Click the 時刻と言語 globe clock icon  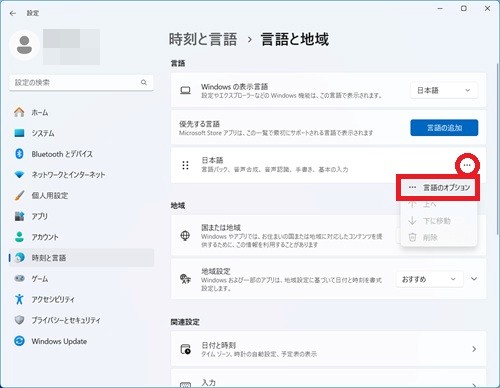(20, 257)
